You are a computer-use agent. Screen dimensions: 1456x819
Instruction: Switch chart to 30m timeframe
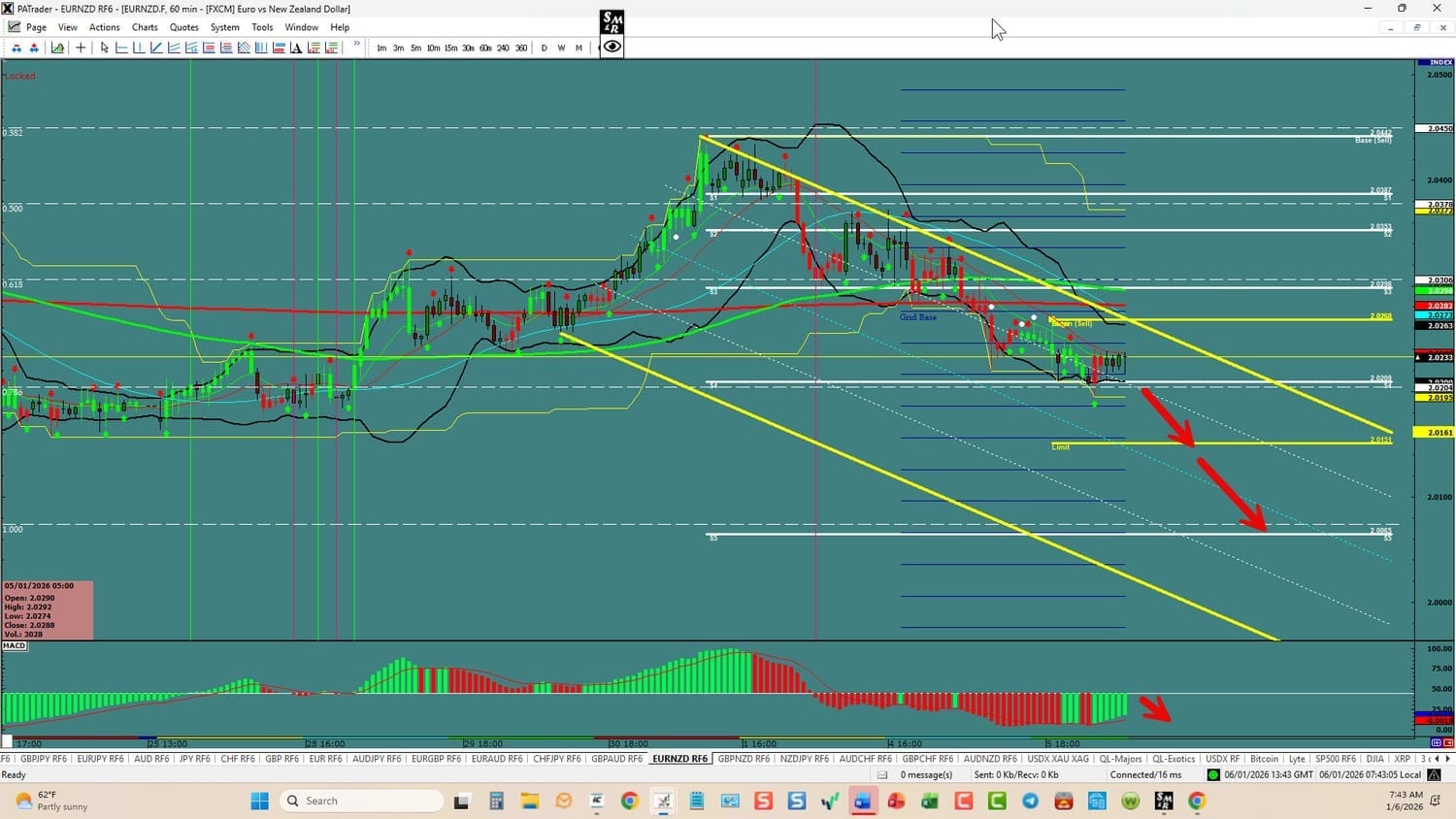click(468, 48)
